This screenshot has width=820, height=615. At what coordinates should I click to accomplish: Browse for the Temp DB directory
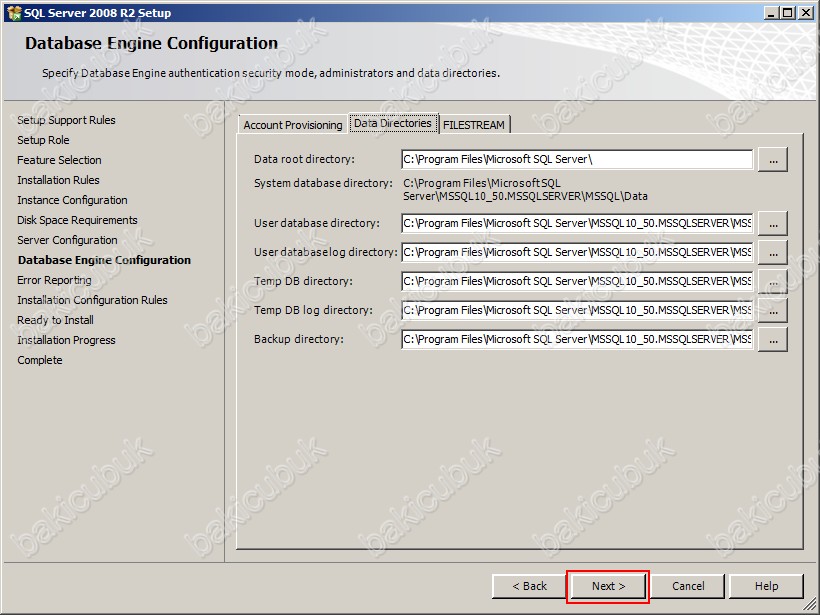pyautogui.click(x=773, y=282)
